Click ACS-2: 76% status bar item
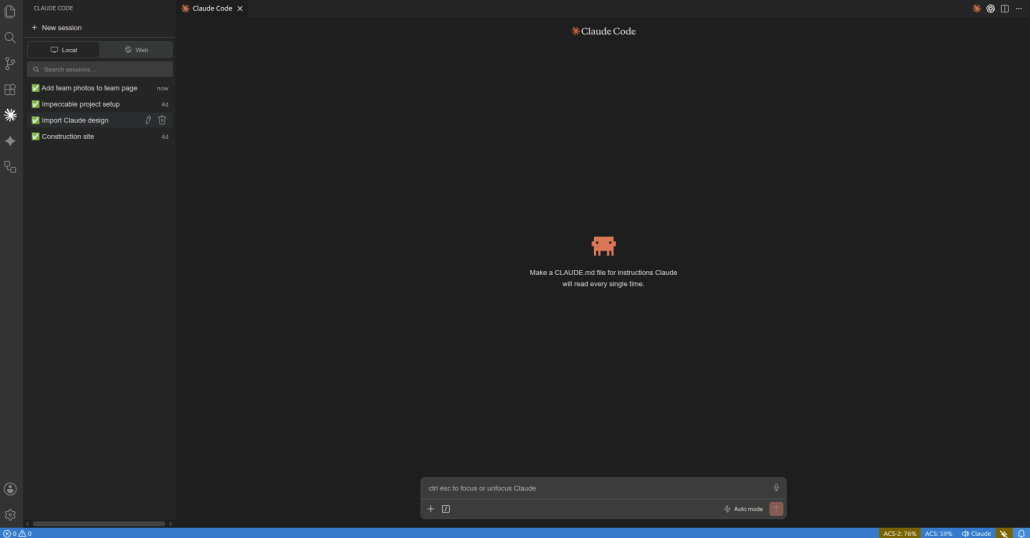 899,533
